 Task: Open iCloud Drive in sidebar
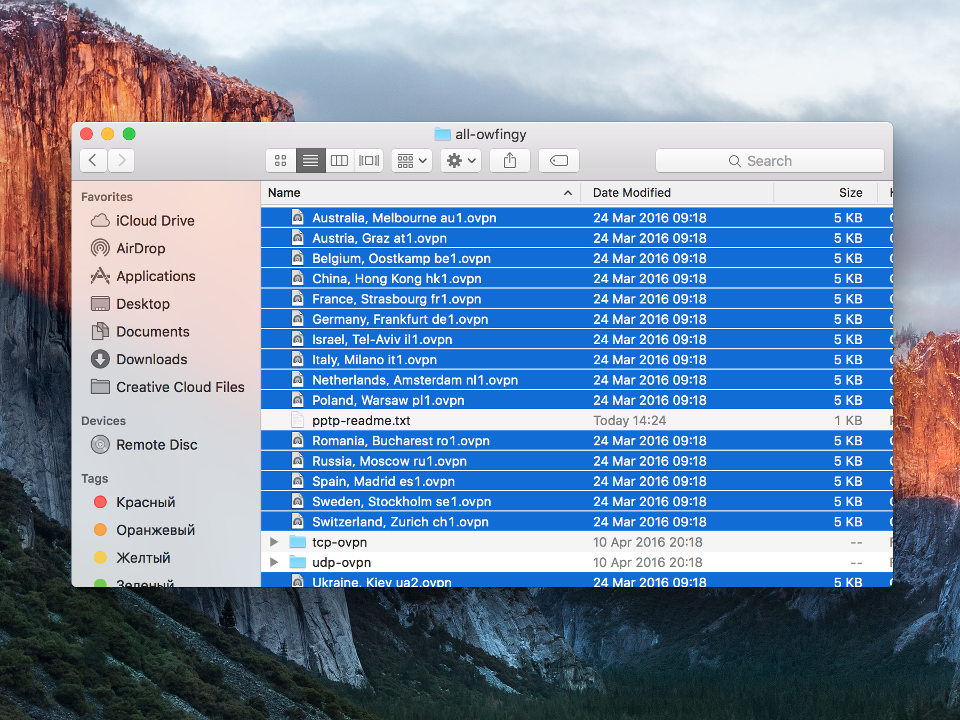[143, 220]
